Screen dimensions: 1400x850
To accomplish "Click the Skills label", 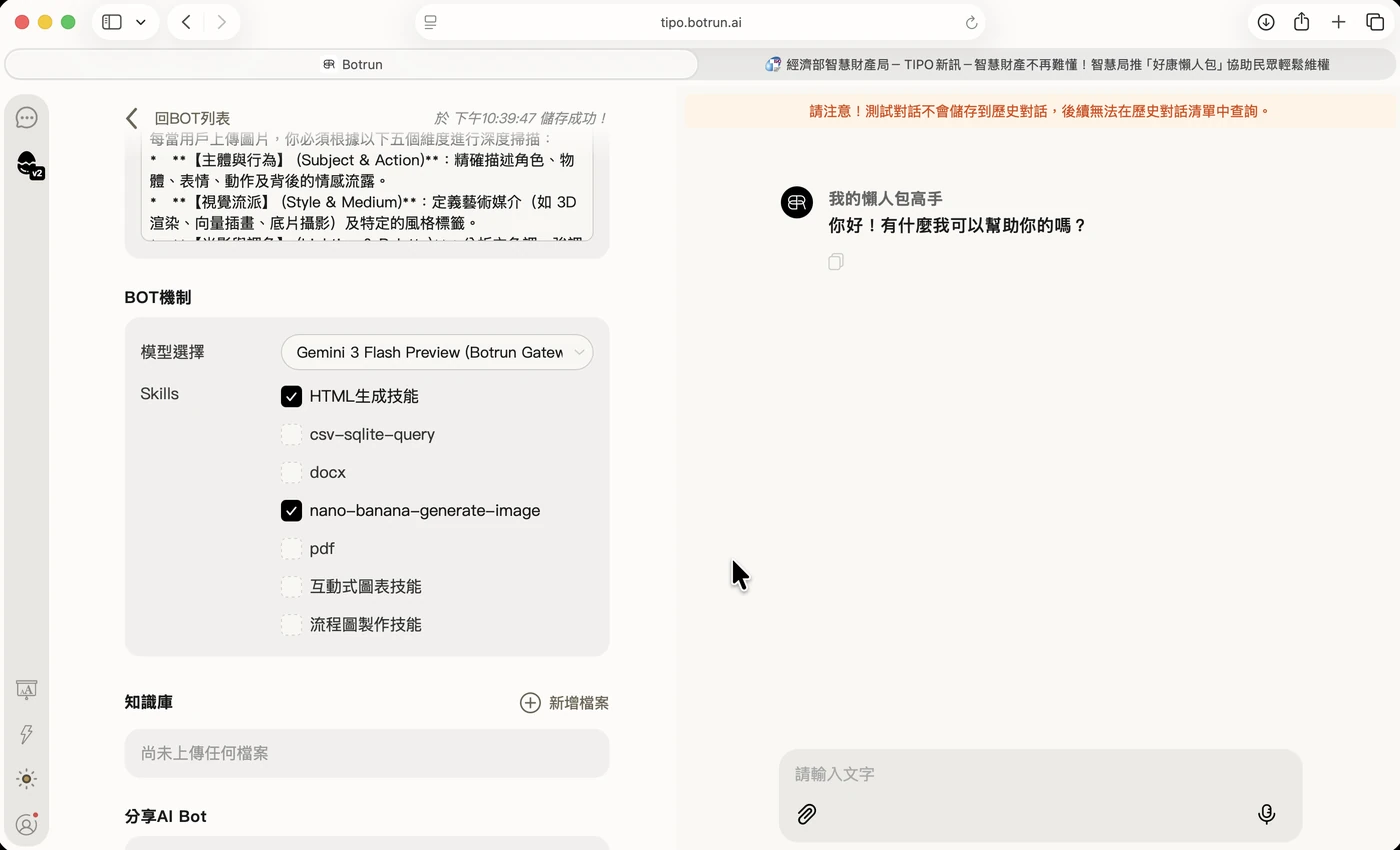I will (x=160, y=394).
